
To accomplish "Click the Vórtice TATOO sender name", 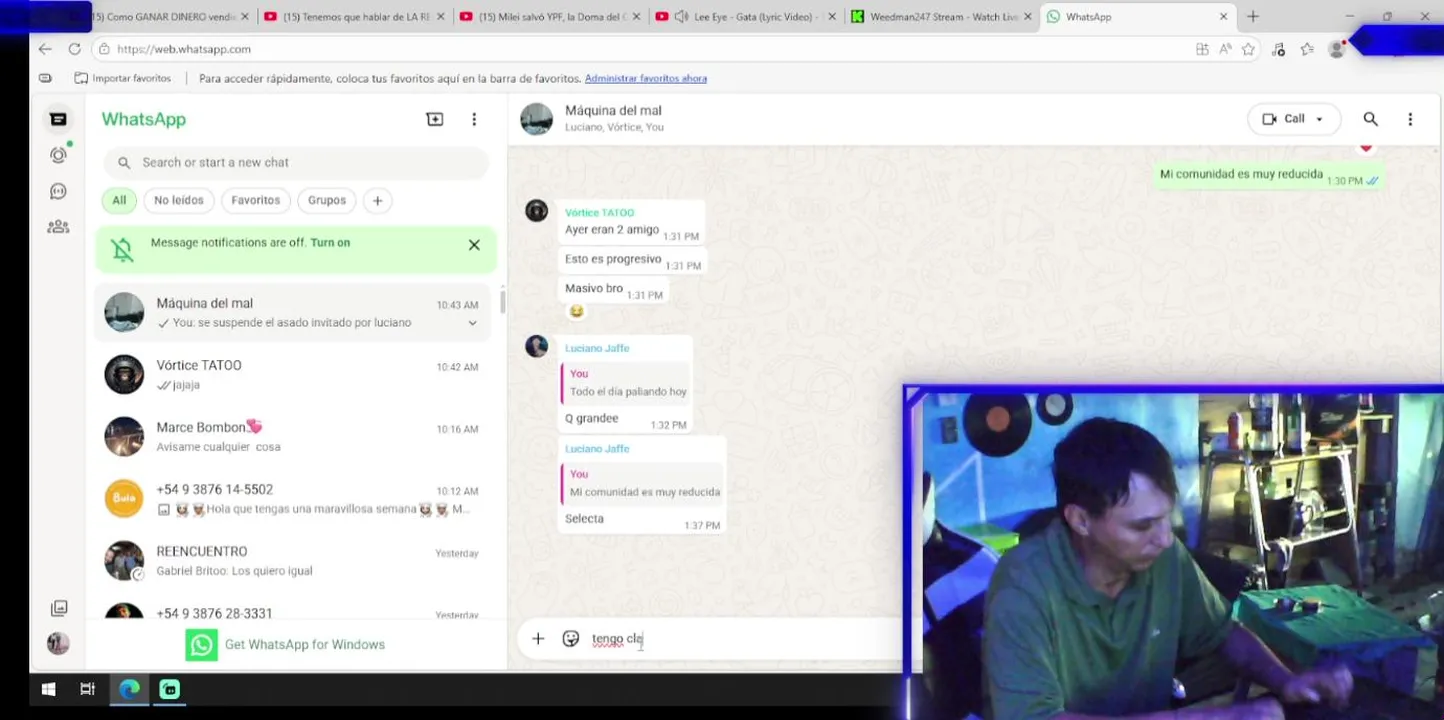I will (599, 212).
